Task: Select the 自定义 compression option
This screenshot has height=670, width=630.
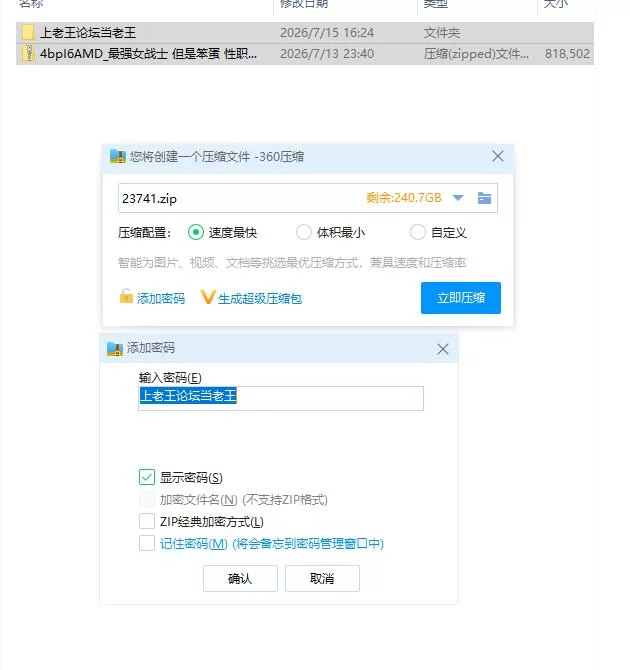Action: click(418, 232)
